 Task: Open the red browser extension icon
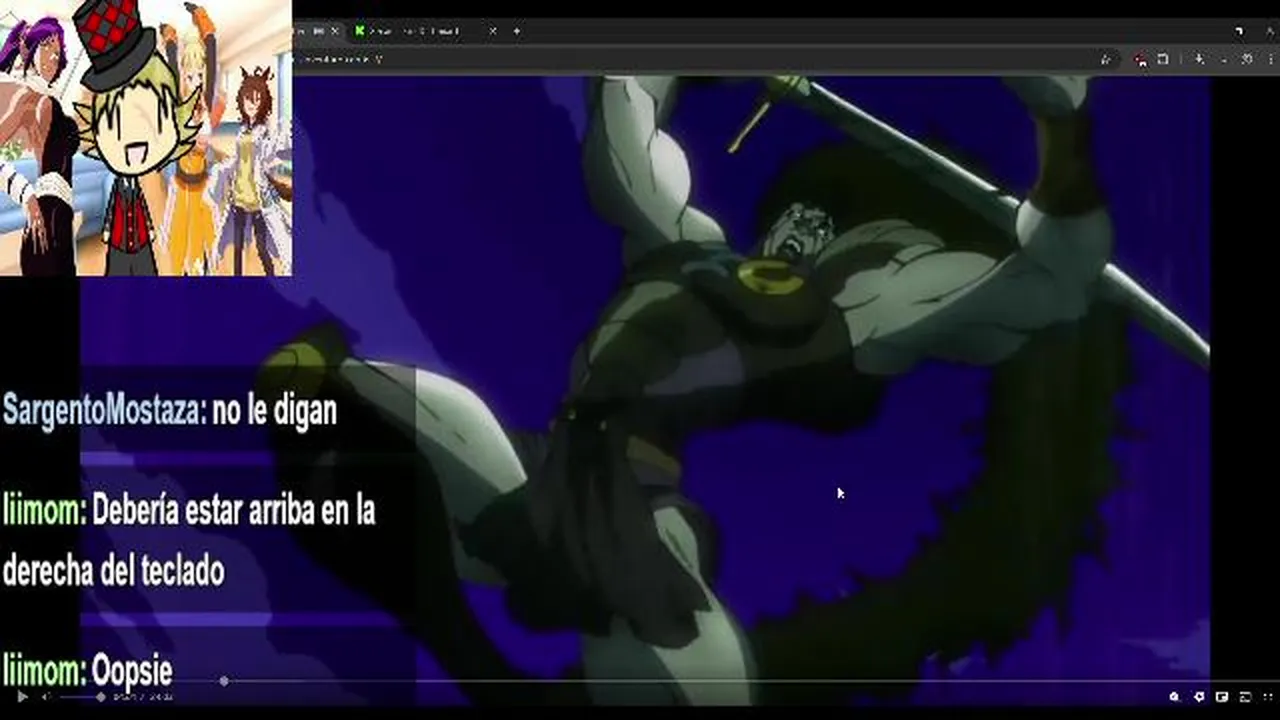[1141, 59]
